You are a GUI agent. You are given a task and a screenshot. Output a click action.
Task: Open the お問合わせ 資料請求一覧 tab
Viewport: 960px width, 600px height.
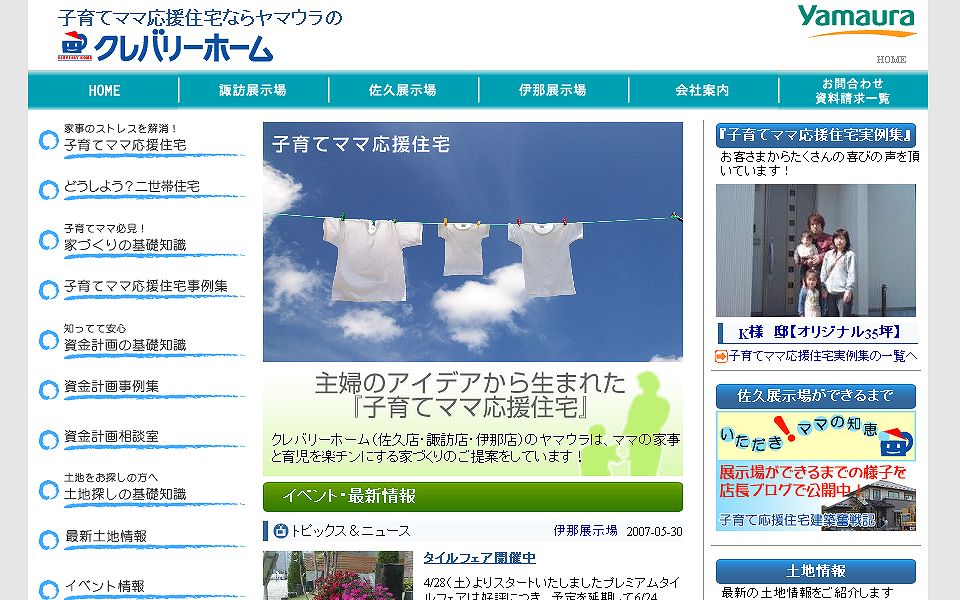[x=853, y=91]
